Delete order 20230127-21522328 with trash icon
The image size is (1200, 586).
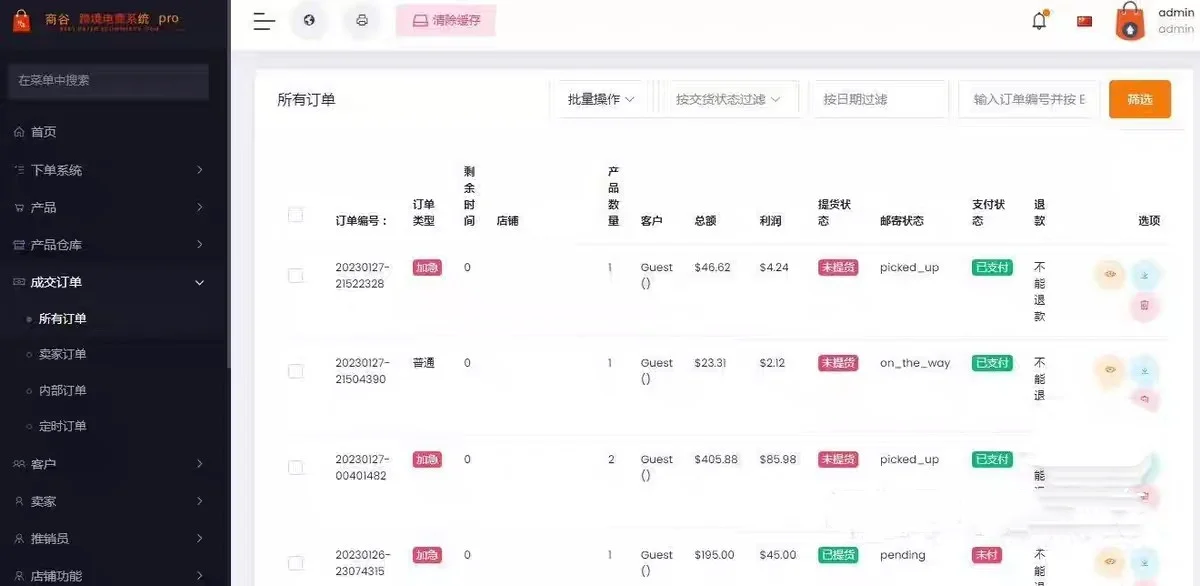(1145, 306)
